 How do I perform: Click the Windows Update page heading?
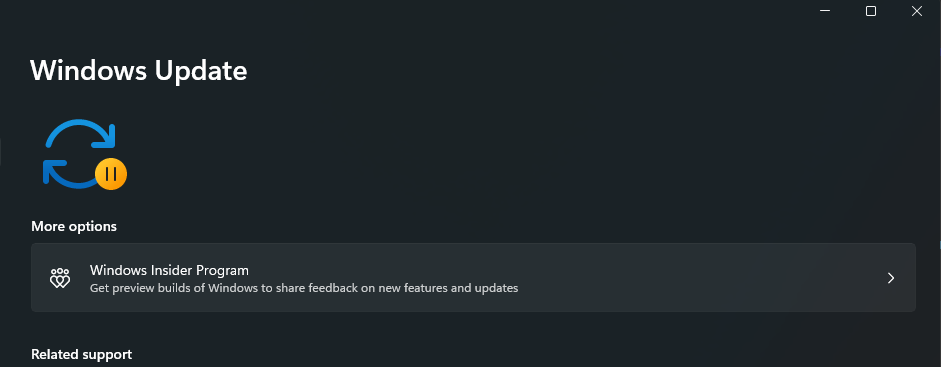tap(139, 71)
